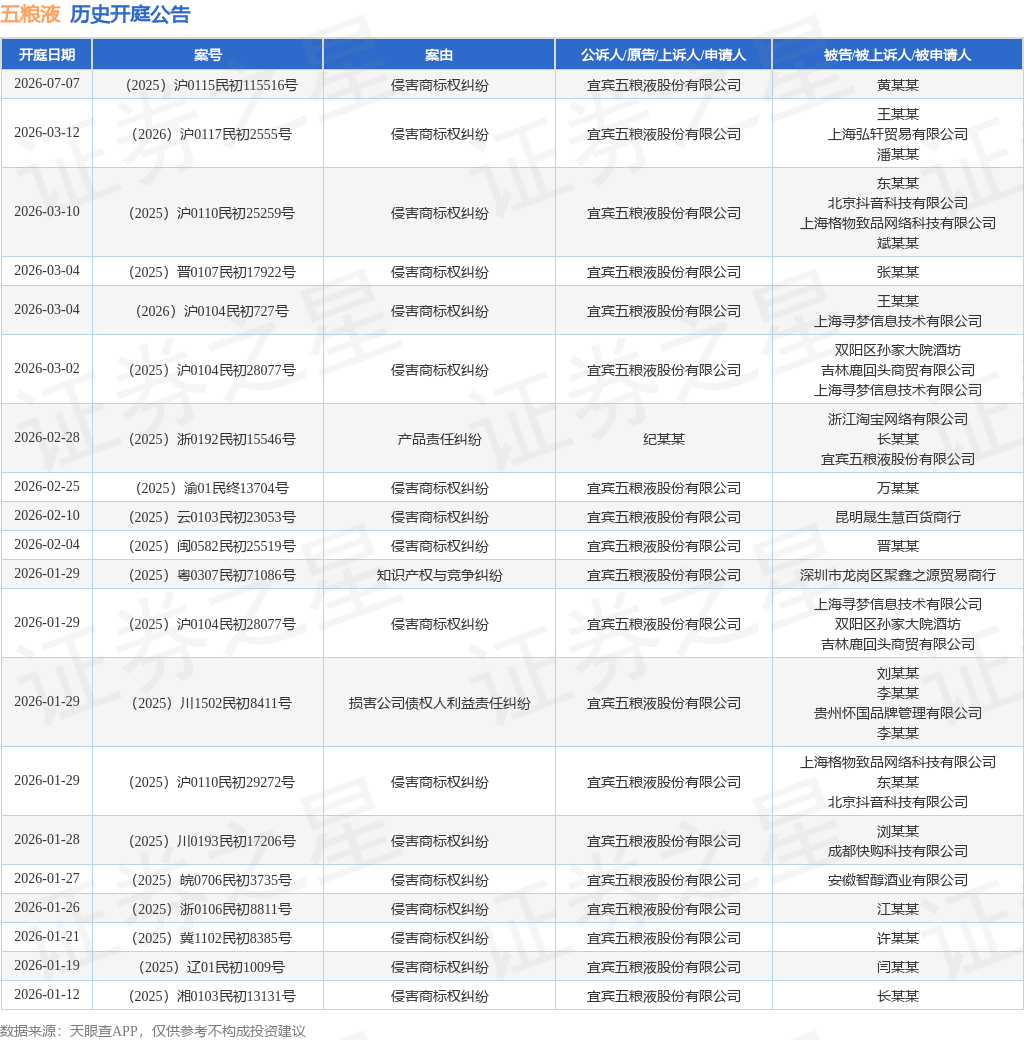
Task: Click defendant 上海弘轩贸易有限公司
Action: (897, 134)
